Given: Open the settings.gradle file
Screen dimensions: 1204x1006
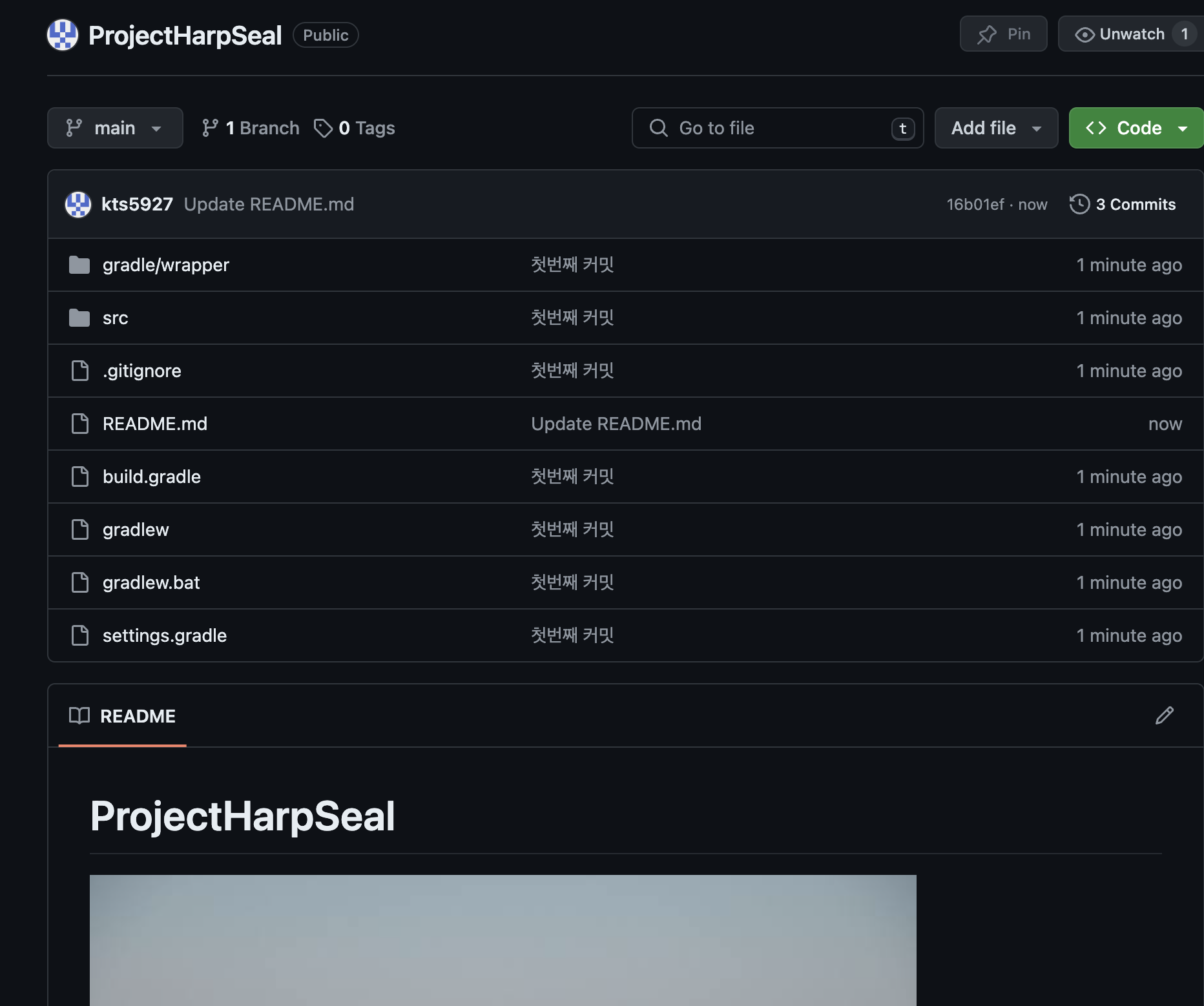Looking at the screenshot, I should [x=164, y=635].
